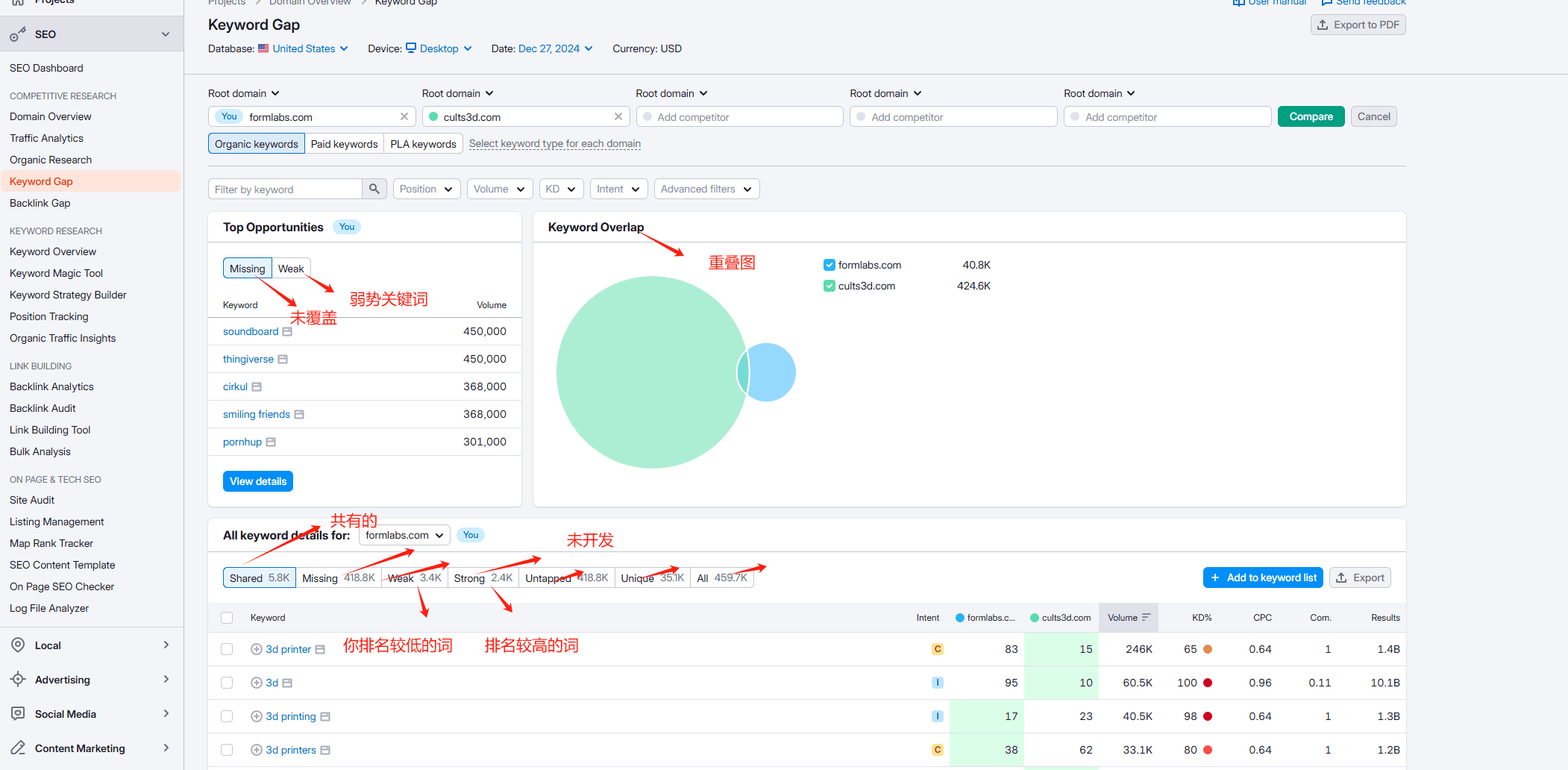Open the Date Dec 27, 2024 dropdown
Image resolution: width=1568 pixels, height=770 pixels.
(555, 48)
